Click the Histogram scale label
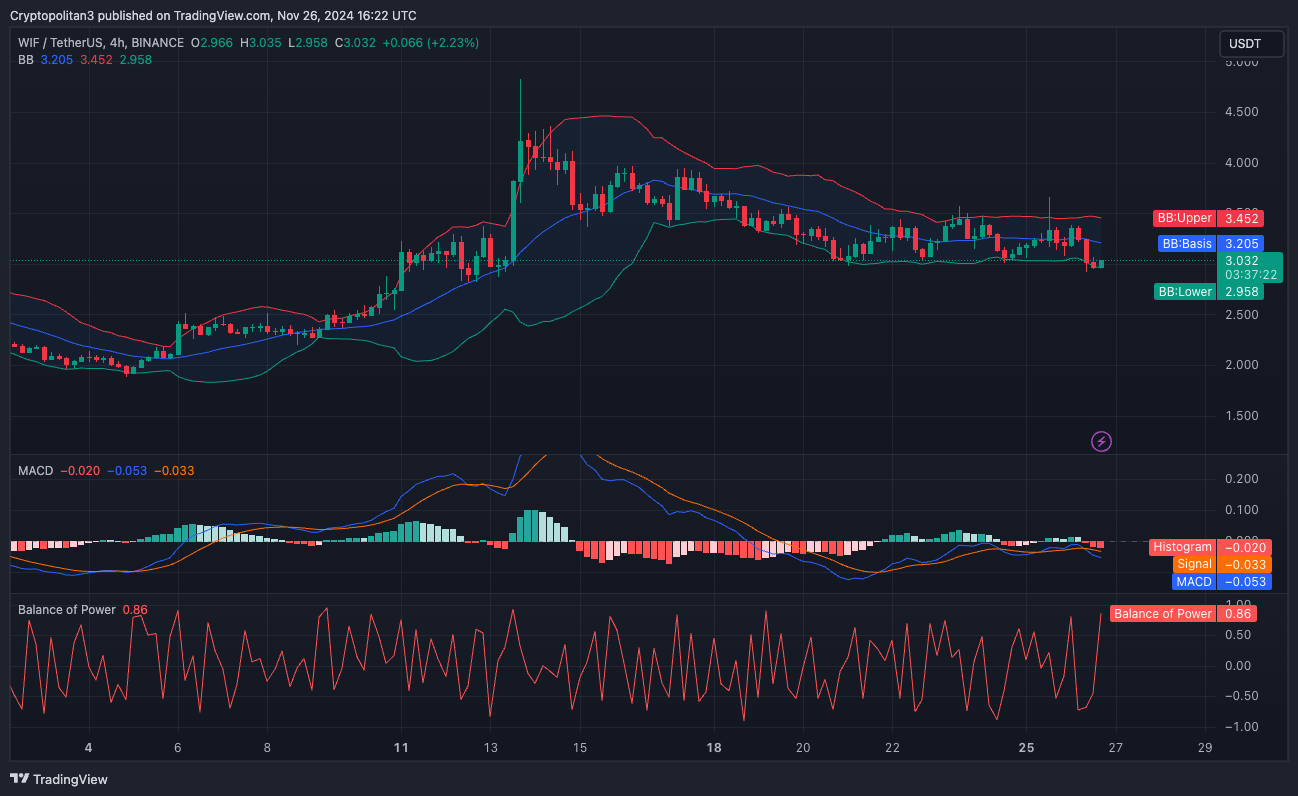 point(1182,547)
